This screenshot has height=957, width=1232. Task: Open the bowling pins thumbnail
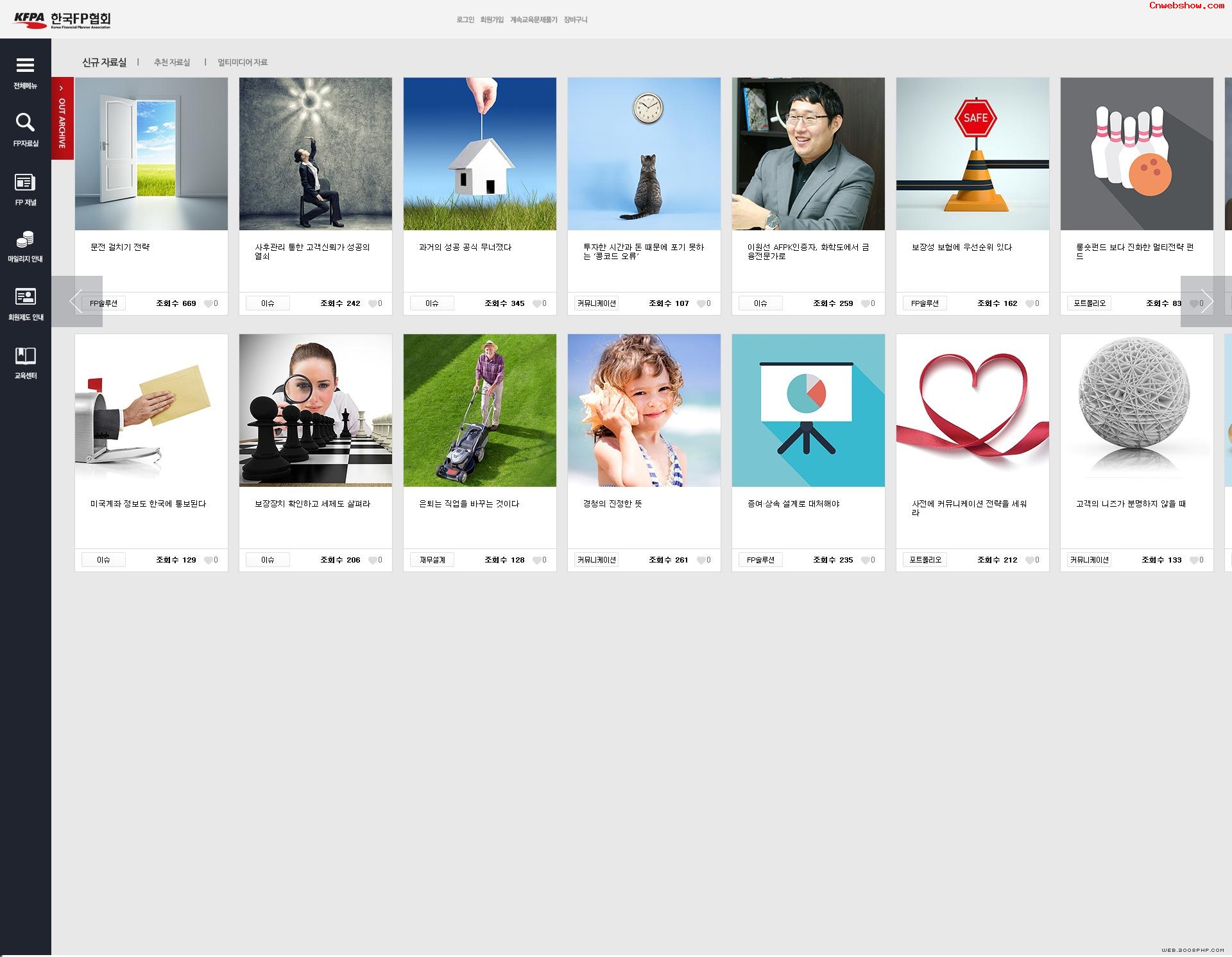coord(1137,154)
